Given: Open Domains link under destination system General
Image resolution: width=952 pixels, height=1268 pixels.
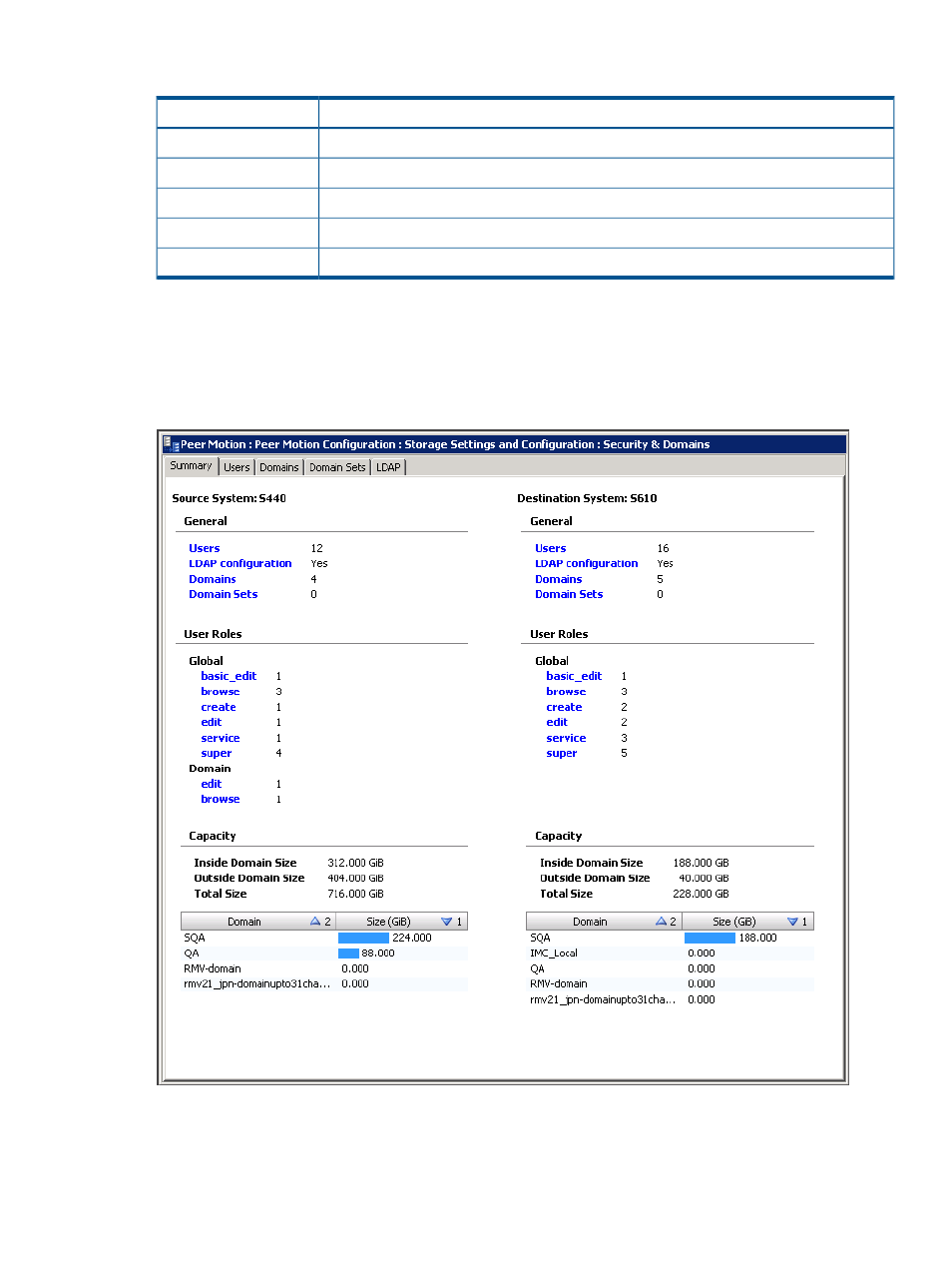Looking at the screenshot, I should click(559, 579).
